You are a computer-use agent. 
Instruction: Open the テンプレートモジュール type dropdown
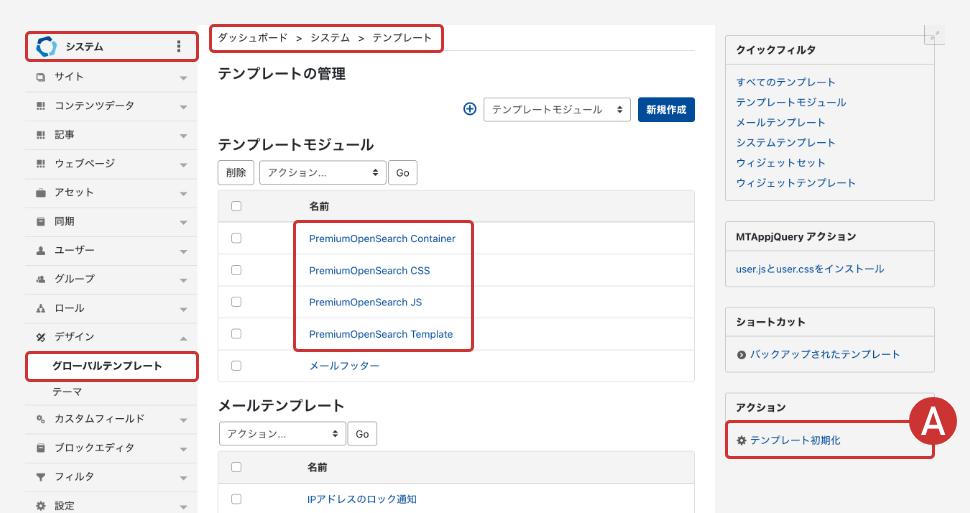click(x=556, y=109)
